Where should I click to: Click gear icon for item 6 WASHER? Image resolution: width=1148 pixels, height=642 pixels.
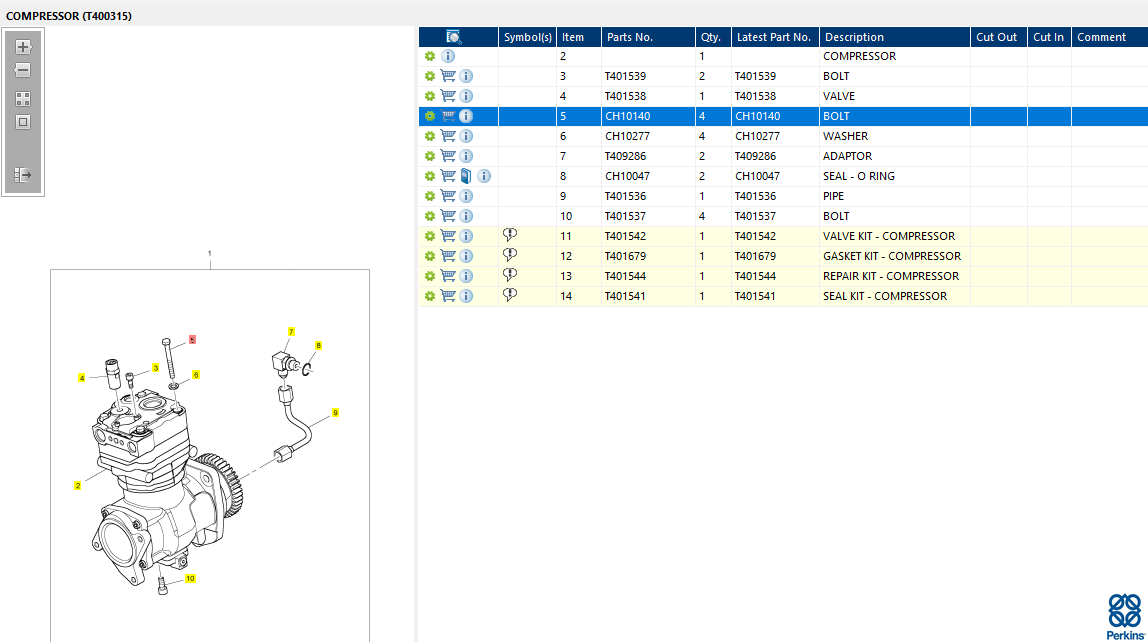pyautogui.click(x=430, y=136)
